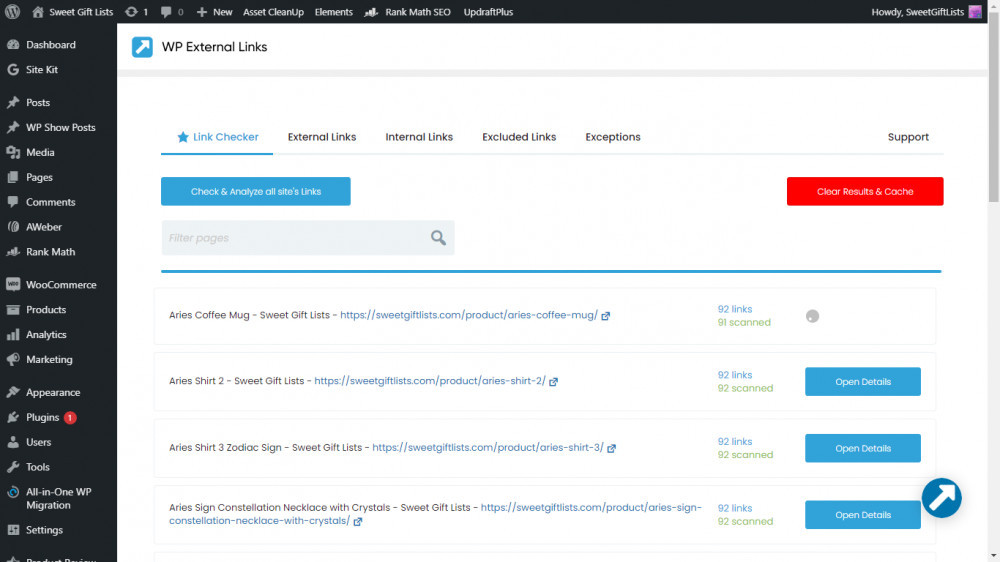The image size is (1000, 562).
Task: Click Clear Results & Cache button
Action: (x=865, y=191)
